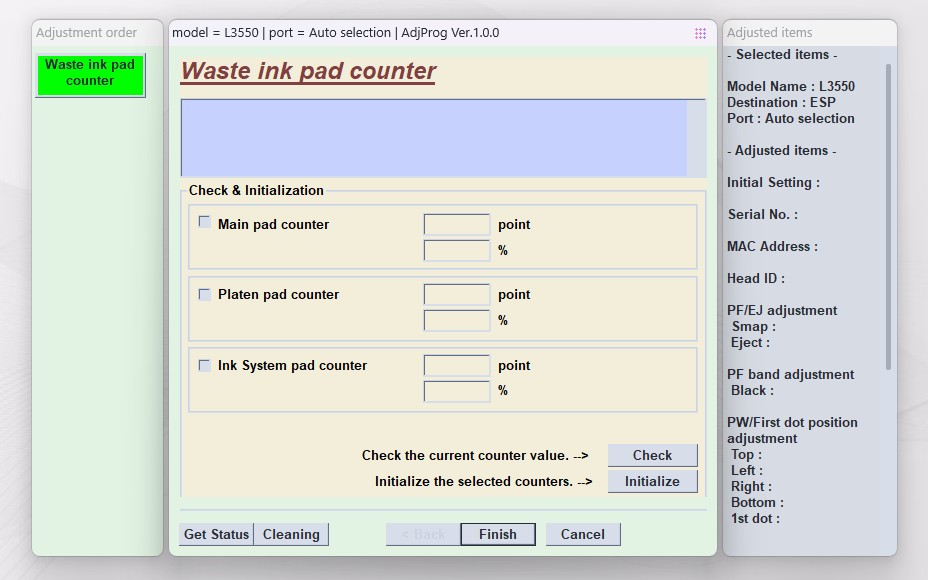
Task: Click the Ink System pad percent field
Action: [x=456, y=390]
